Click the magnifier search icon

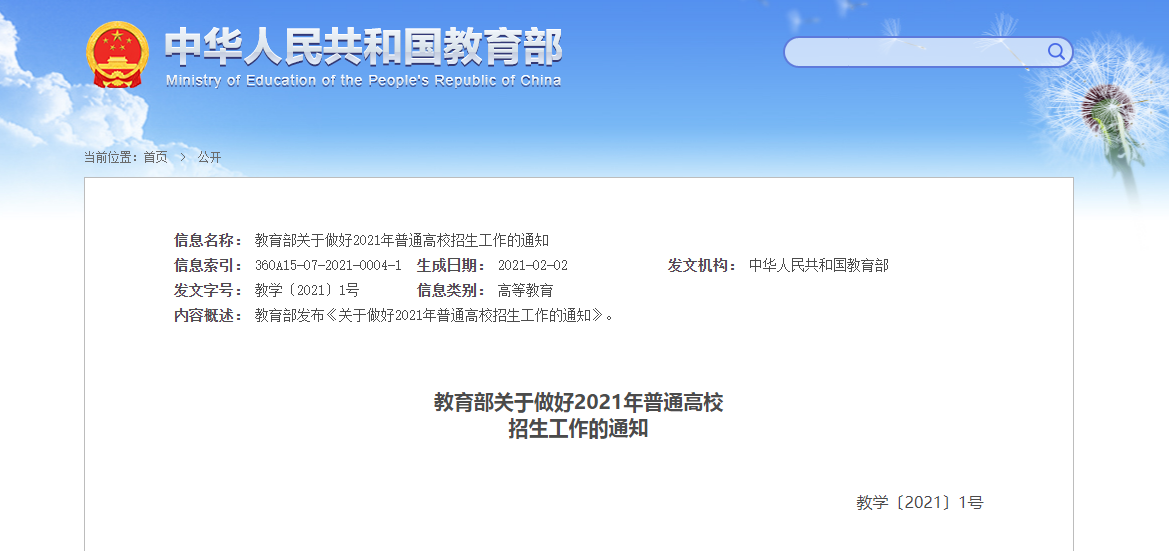1056,51
